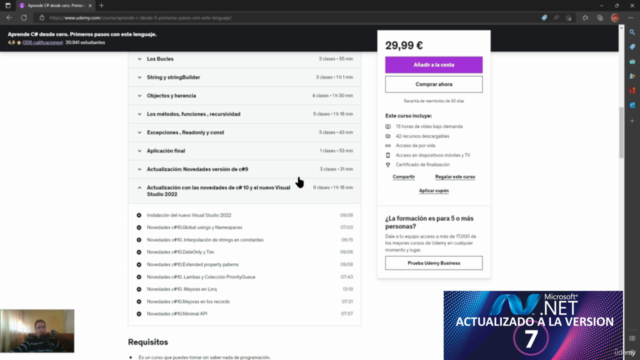Image resolution: width=640 pixels, height=360 pixels.
Task: Open the sidebar Outlook icon
Action: [632, 105]
